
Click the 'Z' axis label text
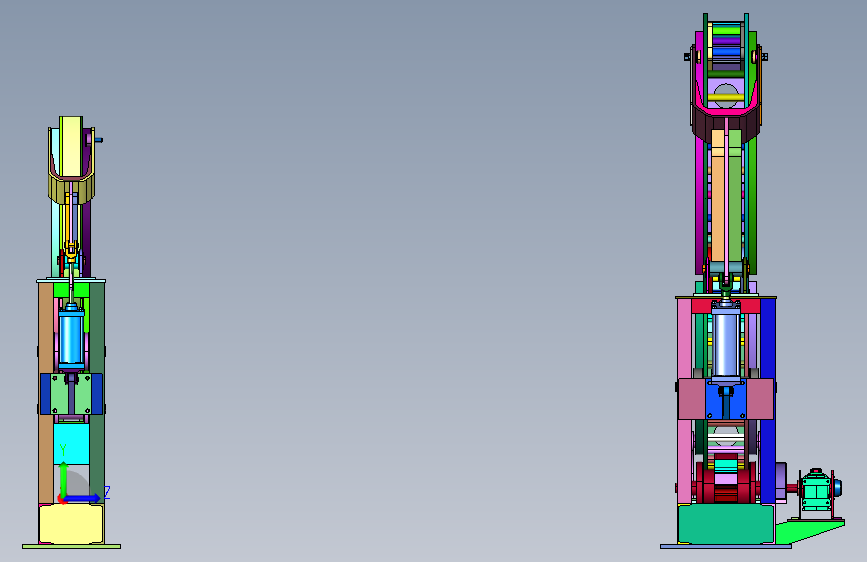tap(107, 492)
